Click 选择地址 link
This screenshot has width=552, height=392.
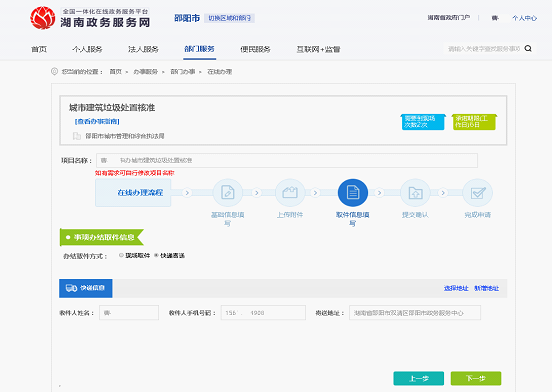point(456,288)
